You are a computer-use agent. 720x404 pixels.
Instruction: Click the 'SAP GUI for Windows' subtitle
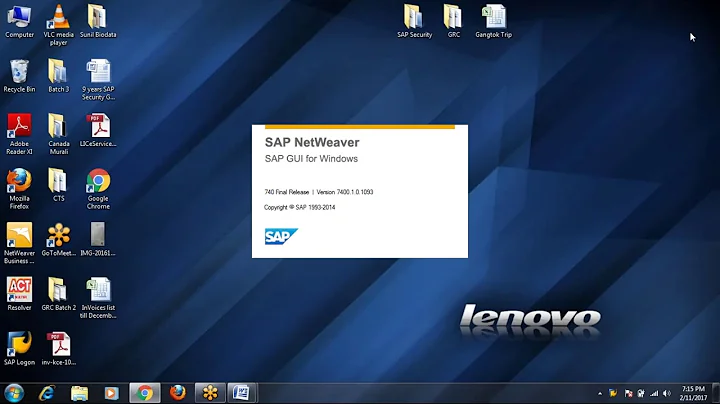[x=311, y=159]
